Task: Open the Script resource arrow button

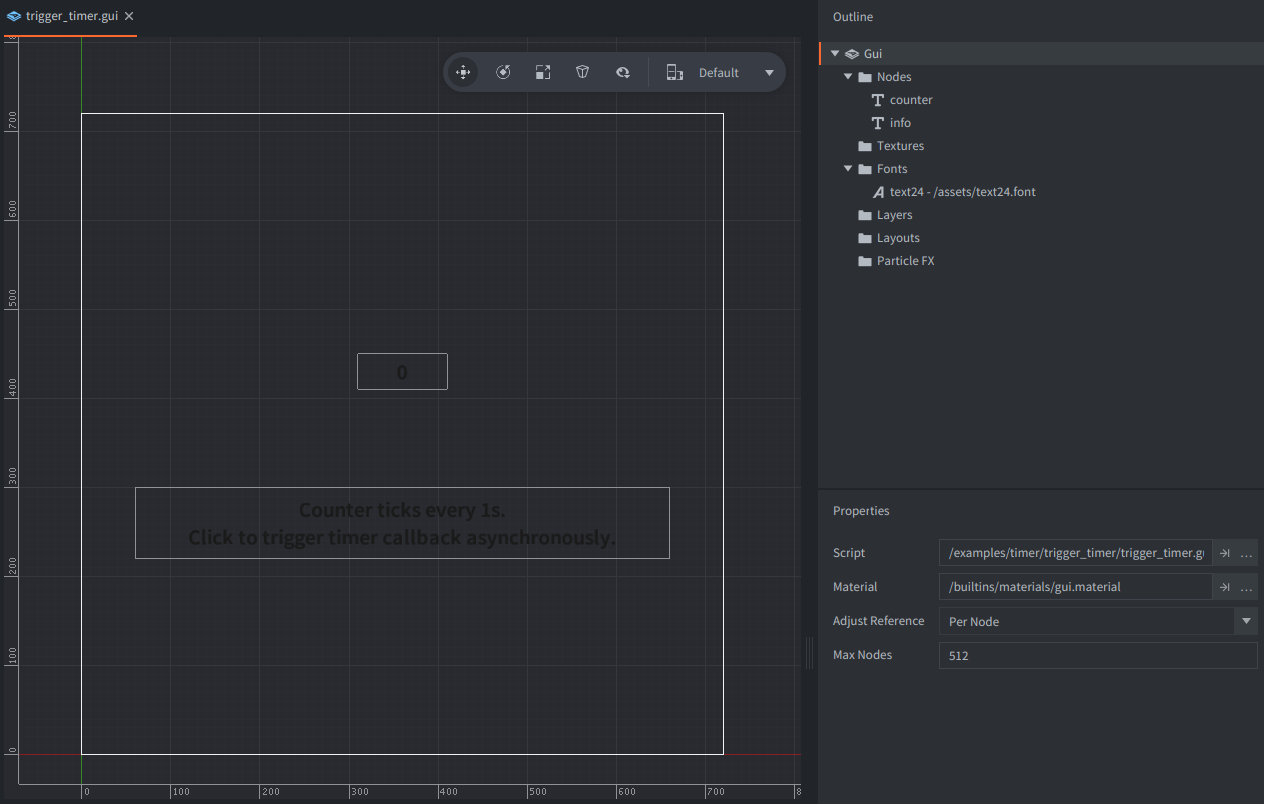Action: point(1224,553)
